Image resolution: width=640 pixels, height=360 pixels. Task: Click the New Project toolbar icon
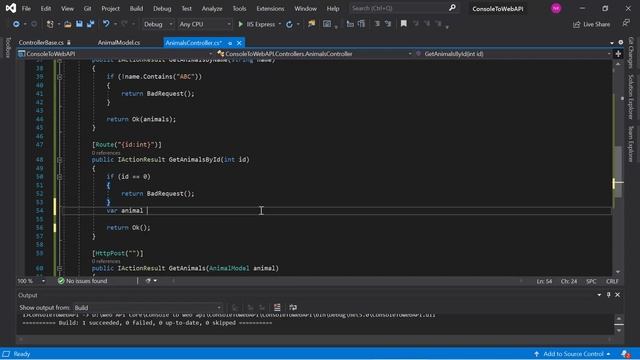click(x=50, y=24)
